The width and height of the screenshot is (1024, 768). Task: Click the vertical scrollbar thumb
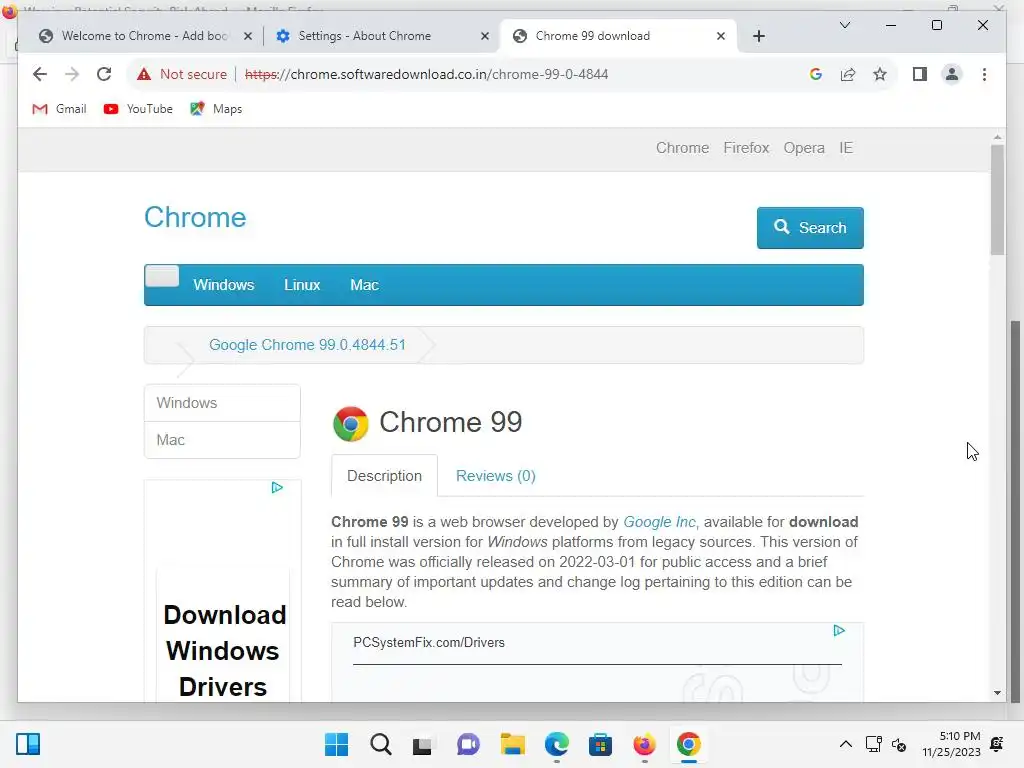997,200
